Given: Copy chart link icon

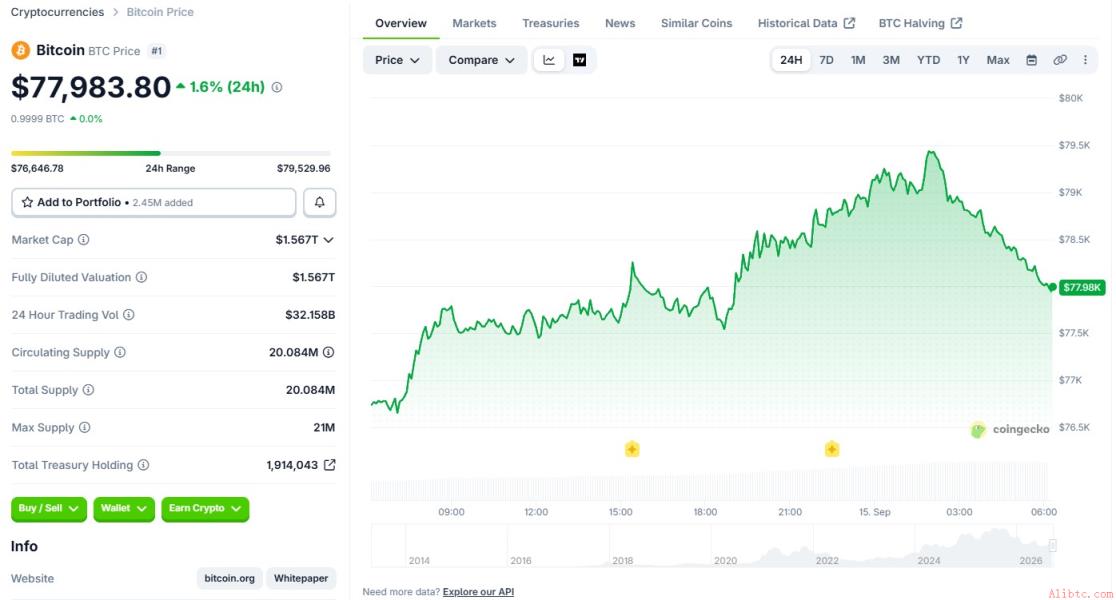Looking at the screenshot, I should [x=1060, y=60].
